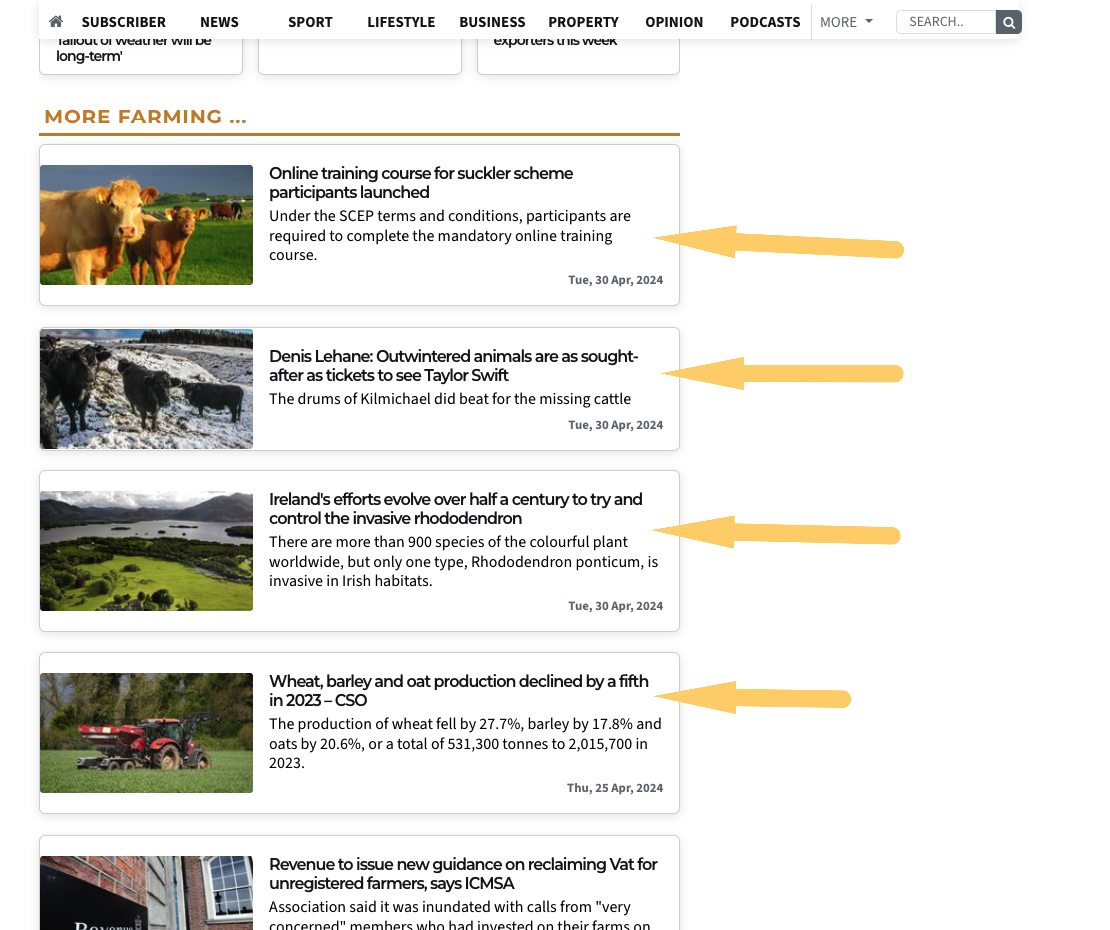
Task: Open the Subscriber menu item
Action: click(x=124, y=22)
